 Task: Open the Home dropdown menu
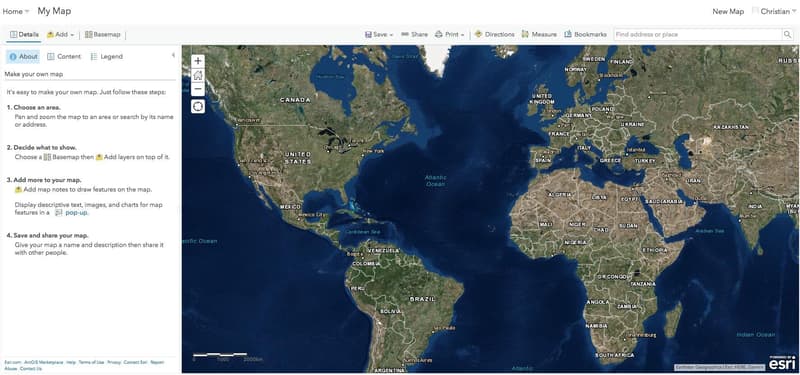[16, 11]
